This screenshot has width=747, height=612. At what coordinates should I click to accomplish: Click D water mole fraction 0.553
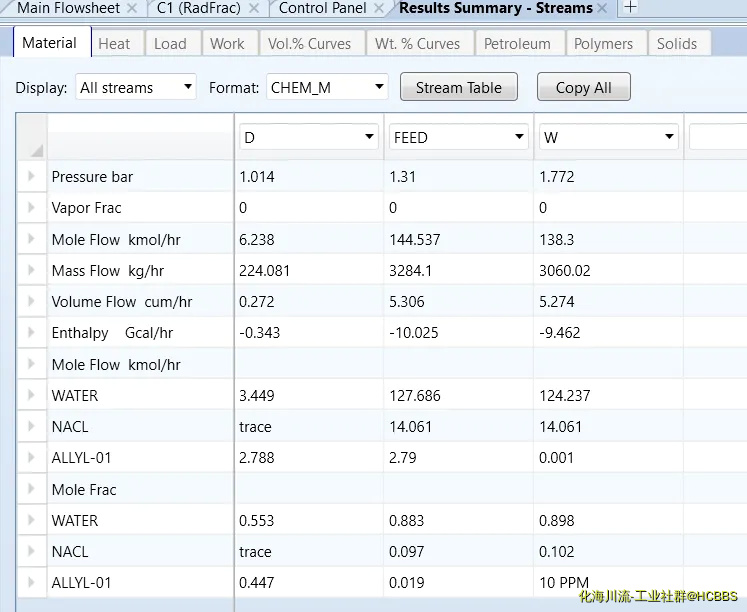click(x=257, y=520)
